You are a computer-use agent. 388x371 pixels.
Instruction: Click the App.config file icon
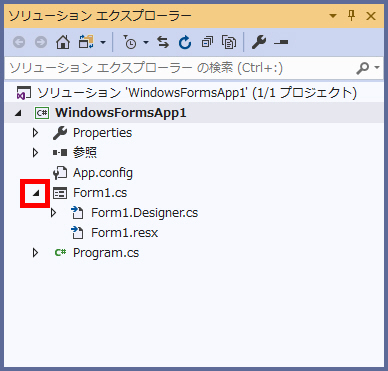(x=60, y=173)
